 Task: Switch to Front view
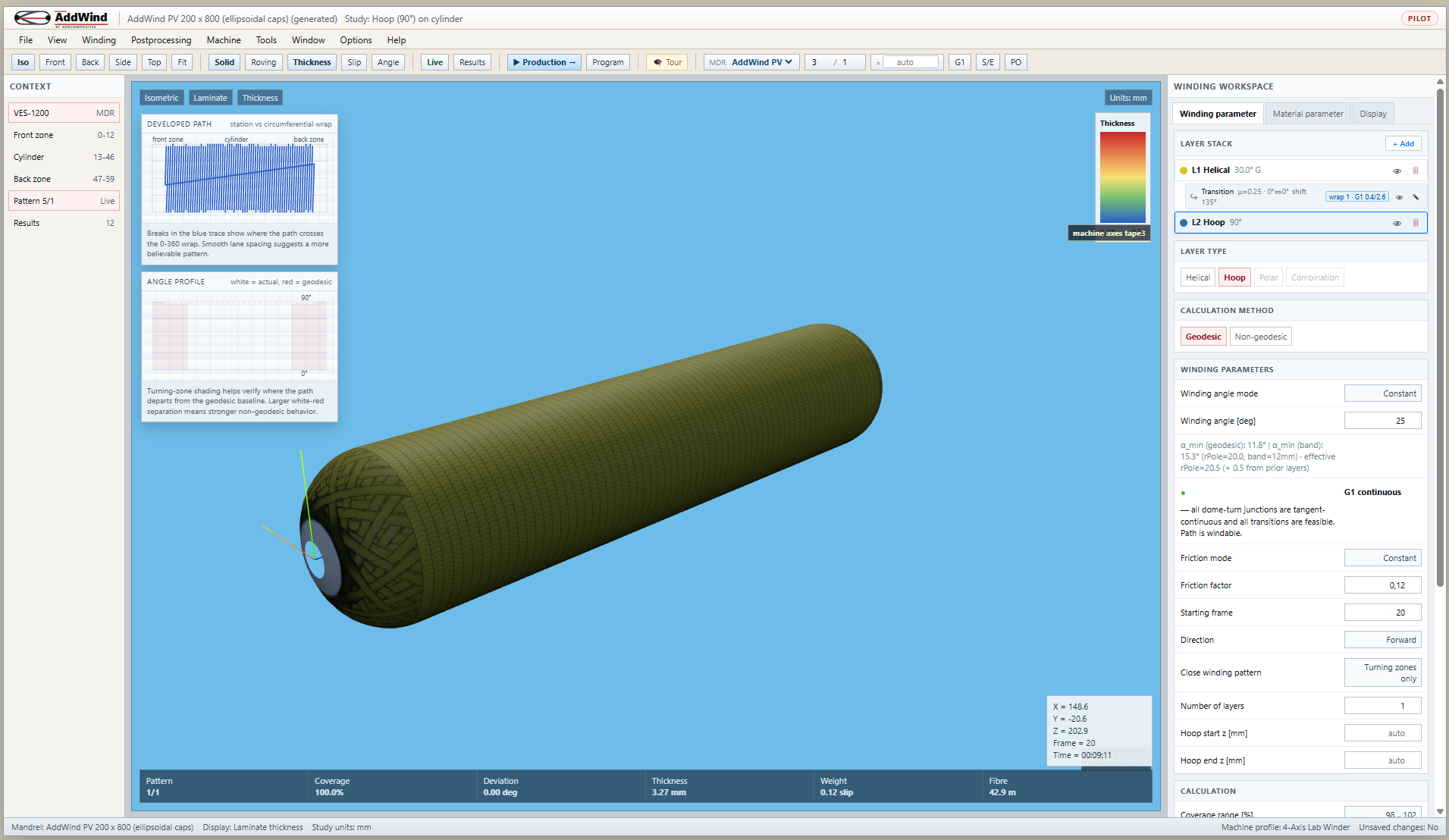tap(55, 62)
